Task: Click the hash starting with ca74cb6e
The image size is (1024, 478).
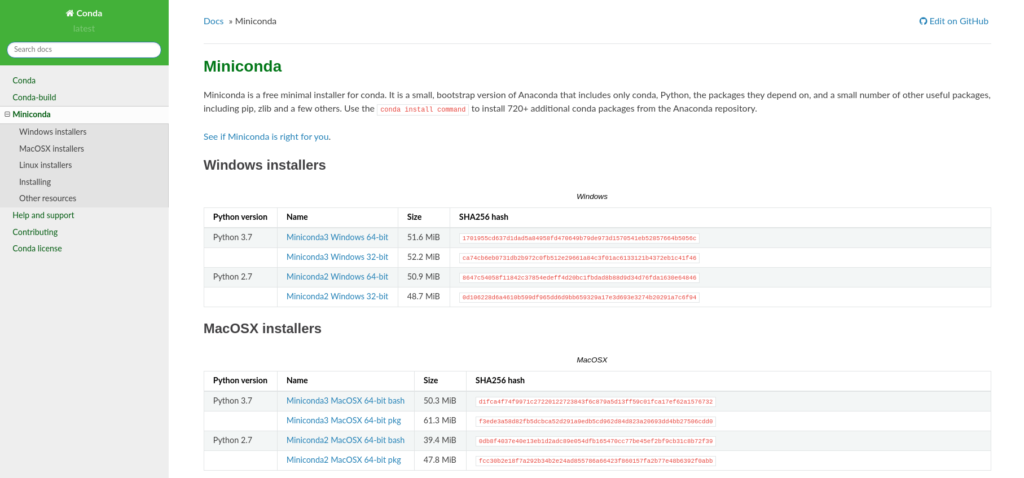Action: click(x=579, y=258)
